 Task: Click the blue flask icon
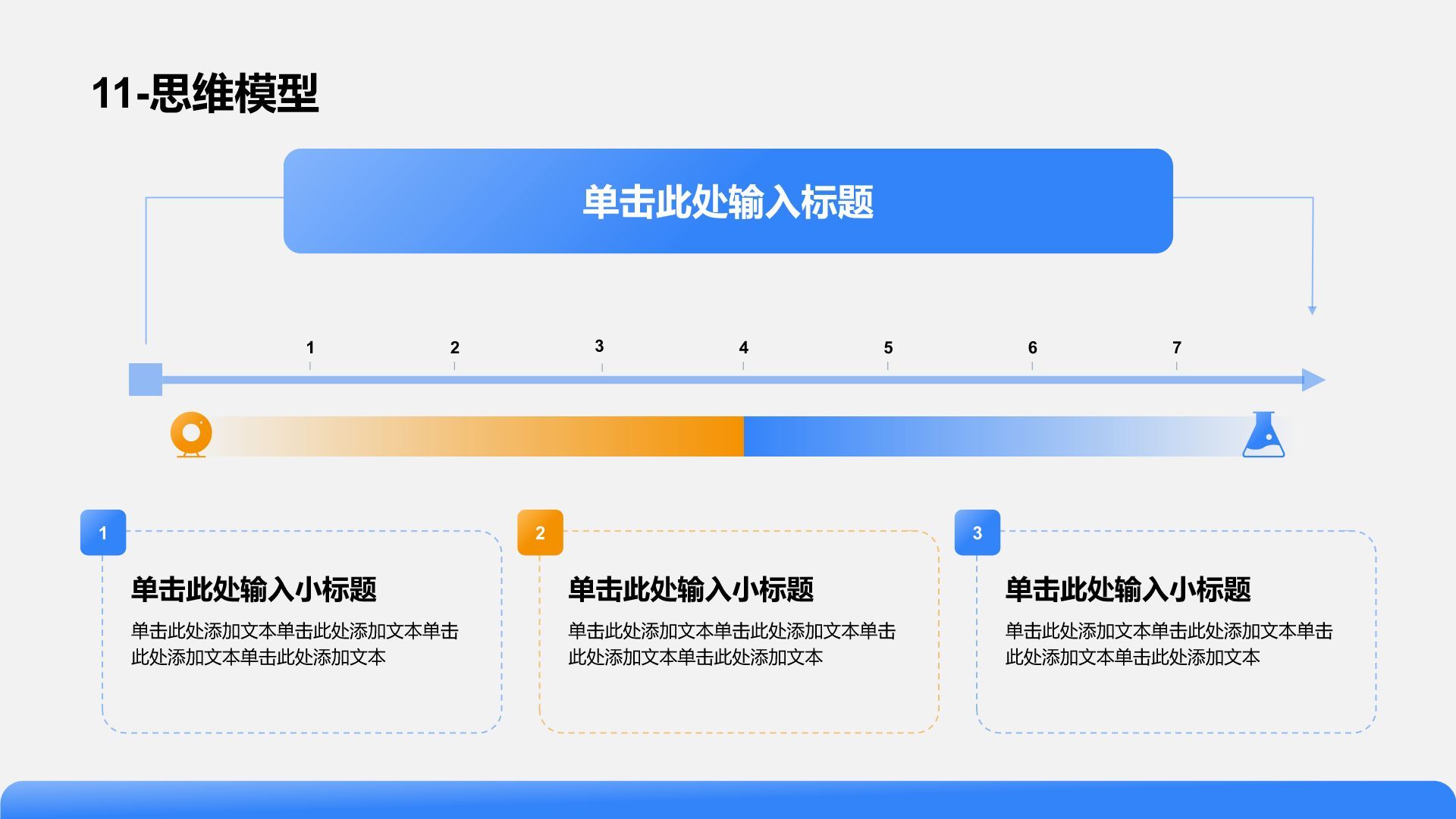1263,435
